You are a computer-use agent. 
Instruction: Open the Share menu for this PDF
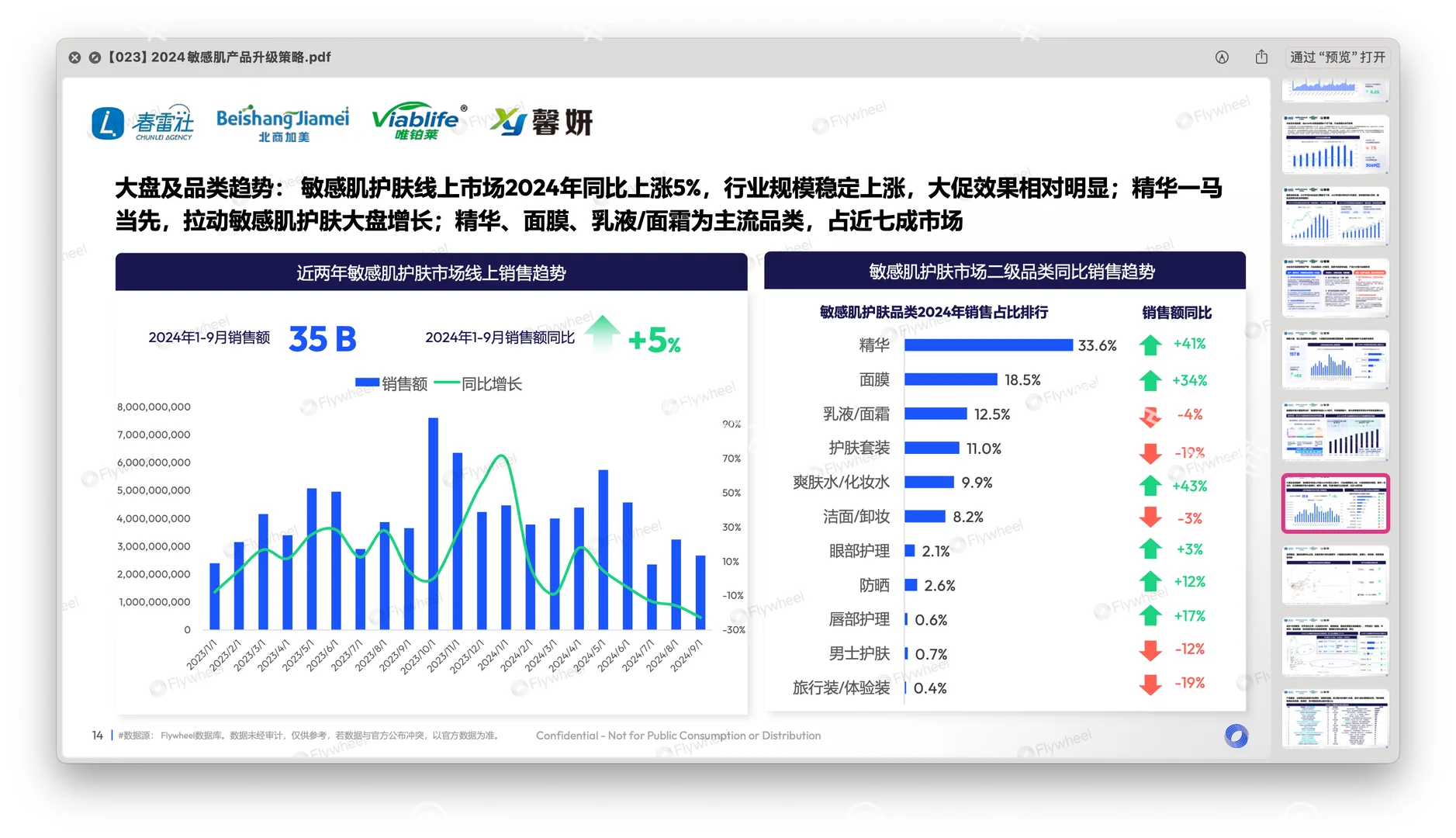click(x=1261, y=57)
